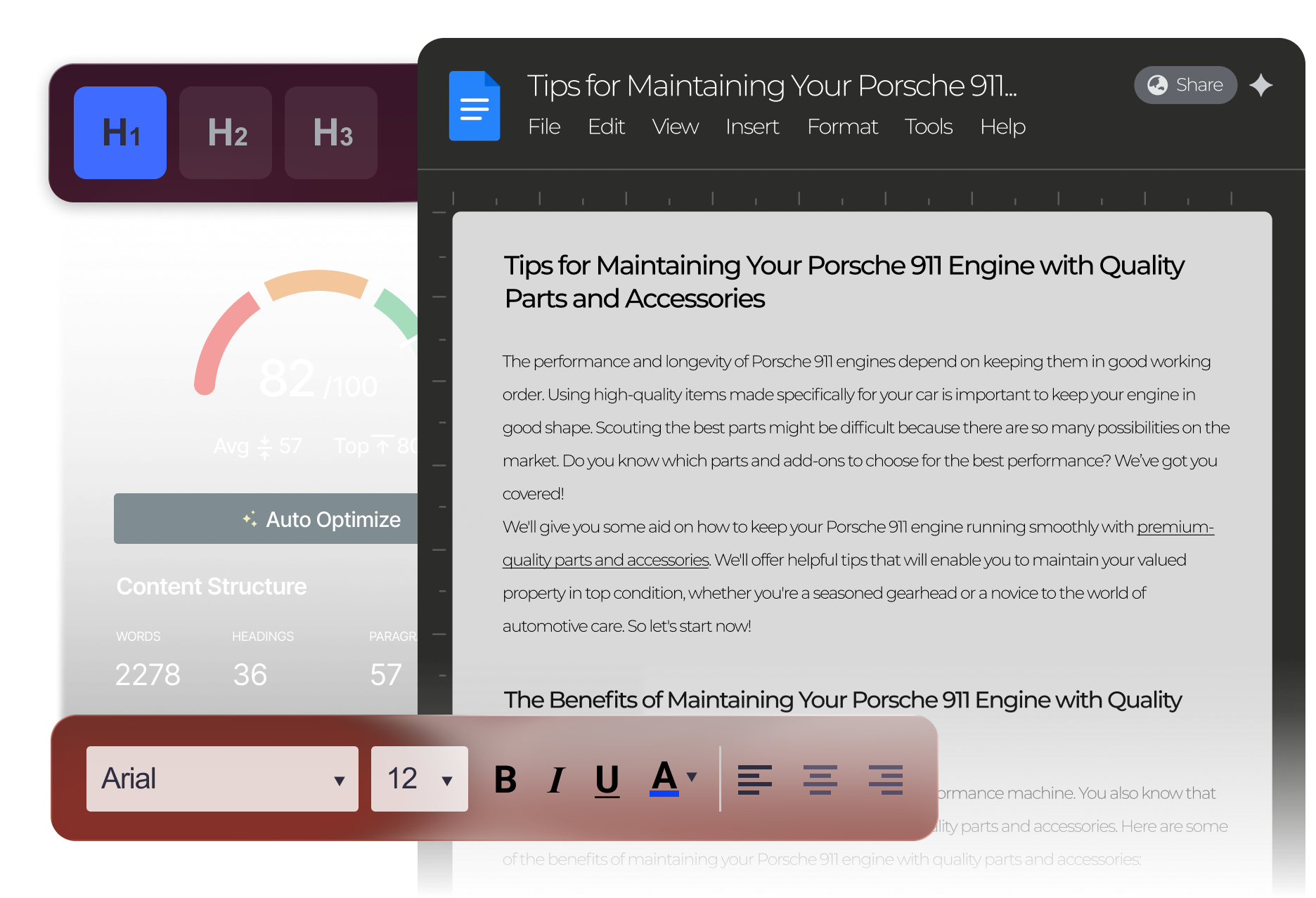The image size is (1316, 898).
Task: Open the View menu
Action: point(676,126)
